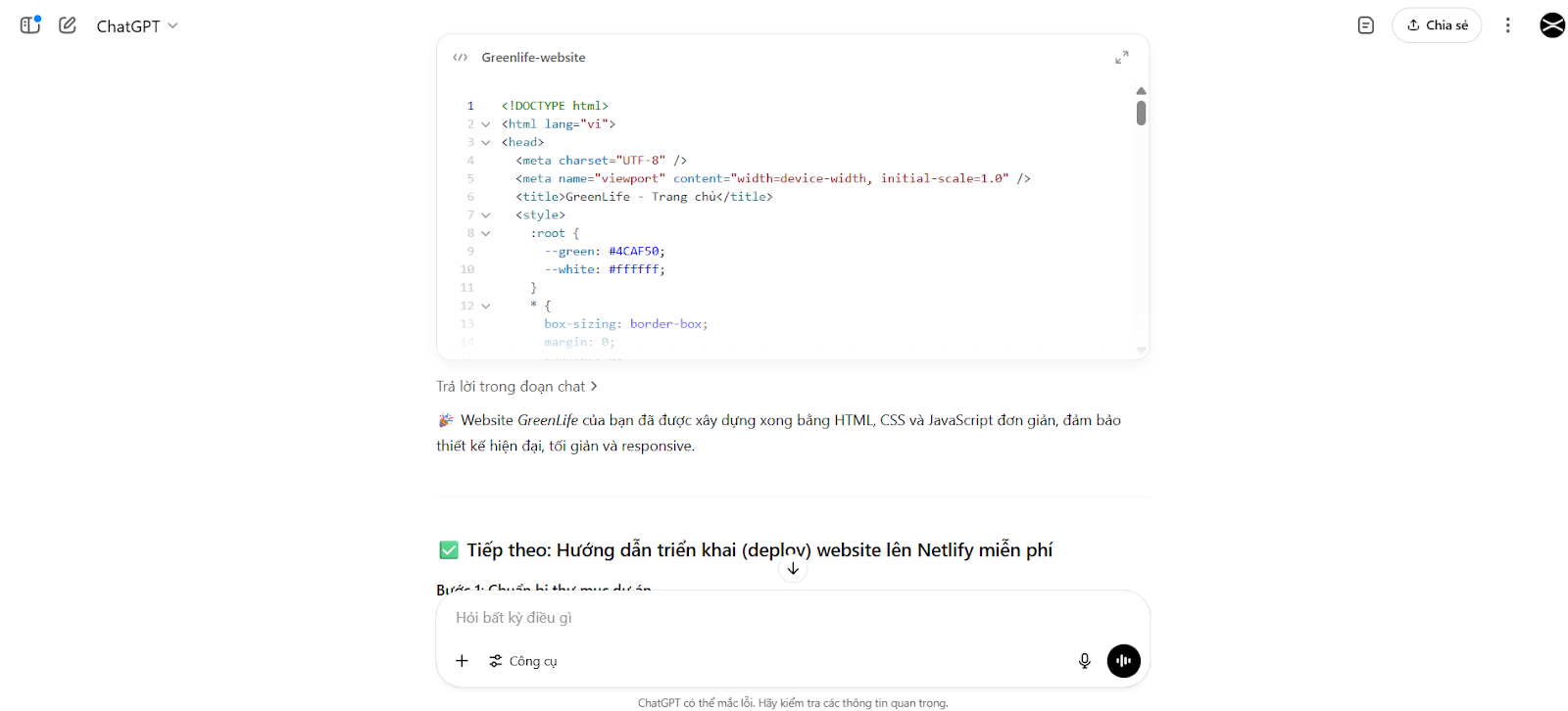The image size is (1568, 711).
Task: Click the heading about deploying to Netlify
Action: tap(759, 550)
